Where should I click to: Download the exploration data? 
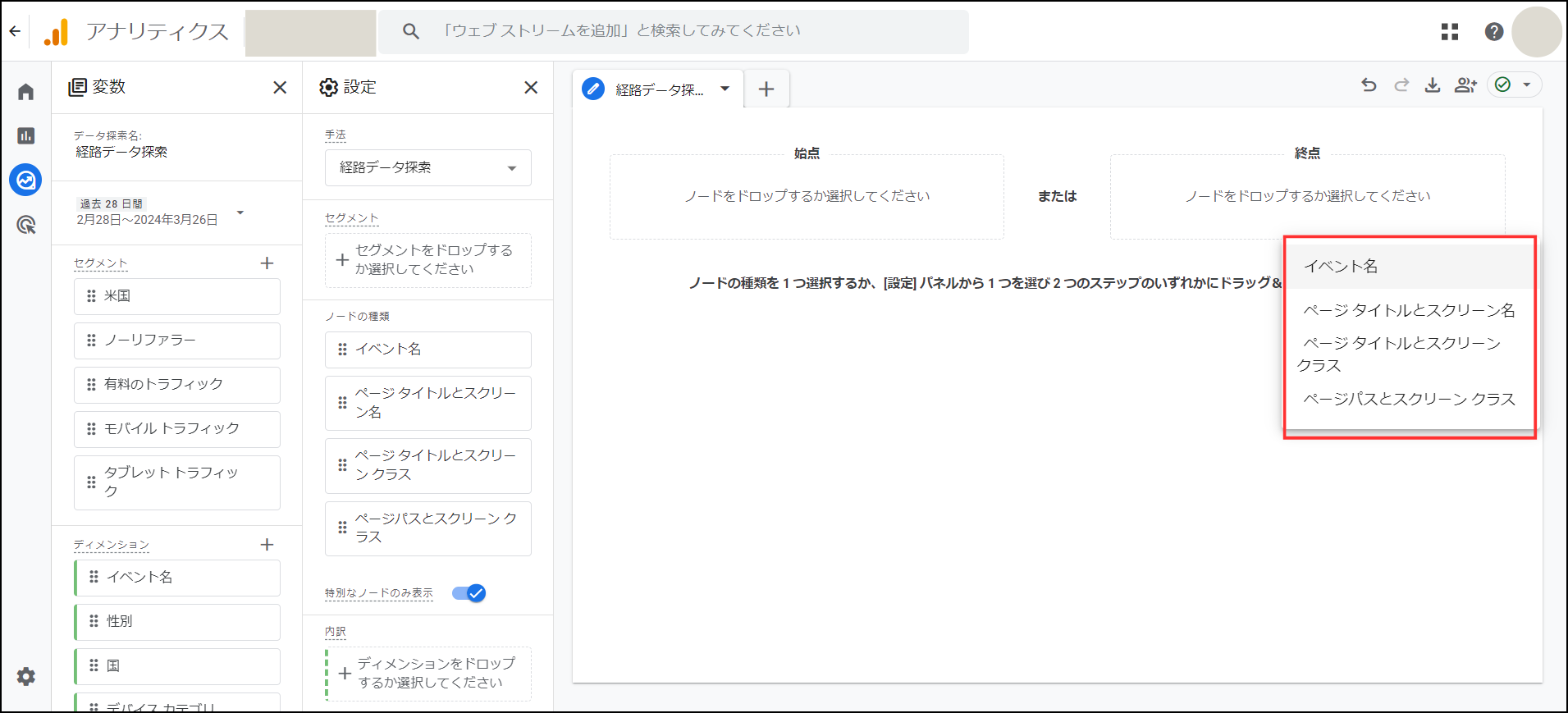coord(1433,85)
